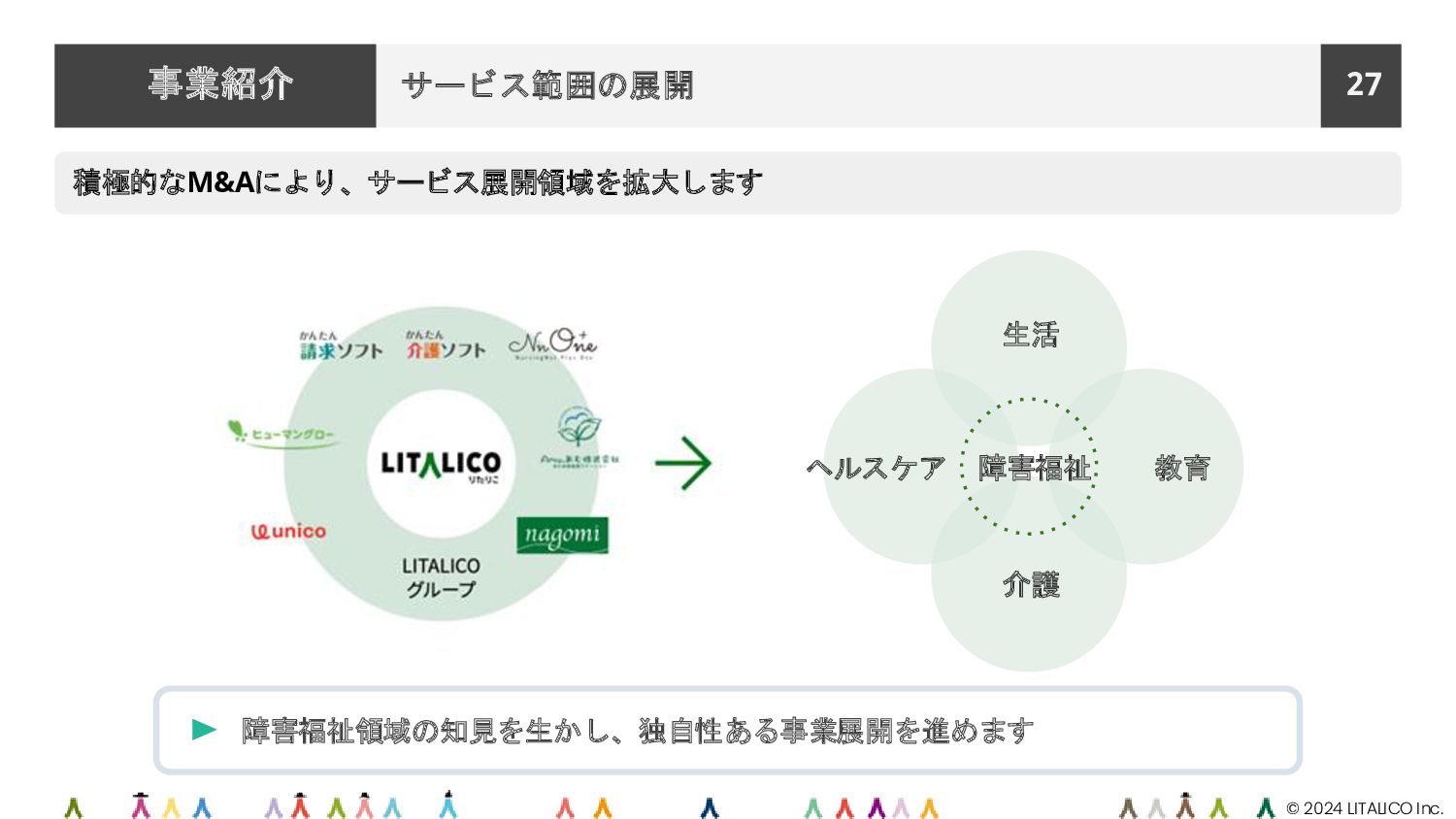
Task: Click the blue flower company logo
Action: pyautogui.click(x=579, y=439)
